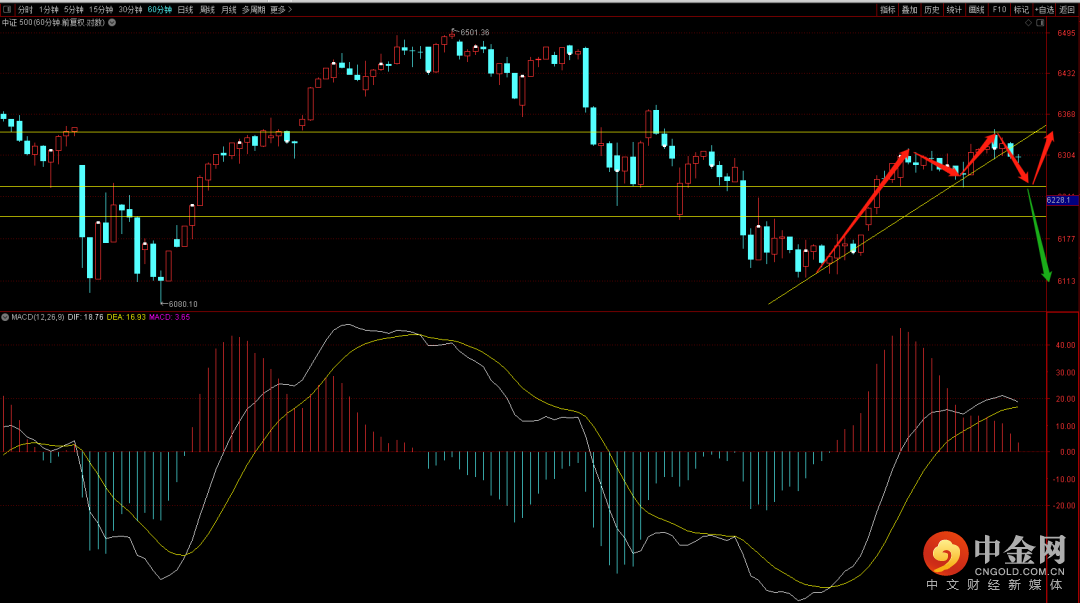1080x603 pixels.
Task: Expand the 更多 periods menu
Action: pos(281,10)
